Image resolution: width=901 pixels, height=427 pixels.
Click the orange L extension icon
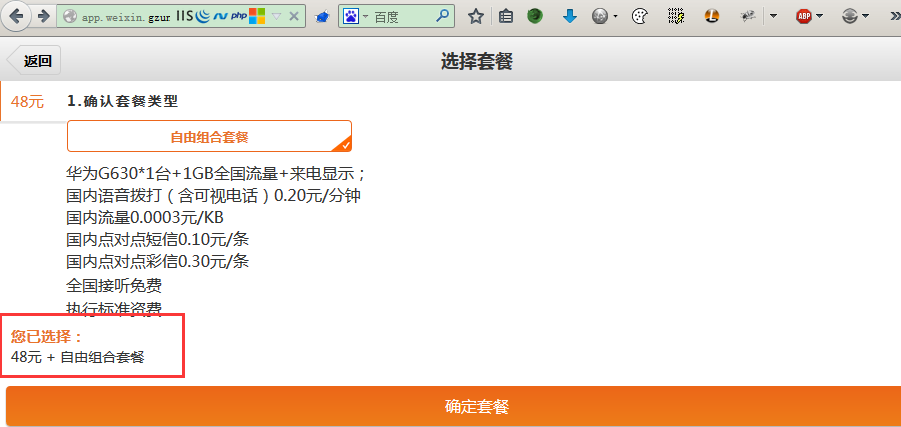(712, 17)
